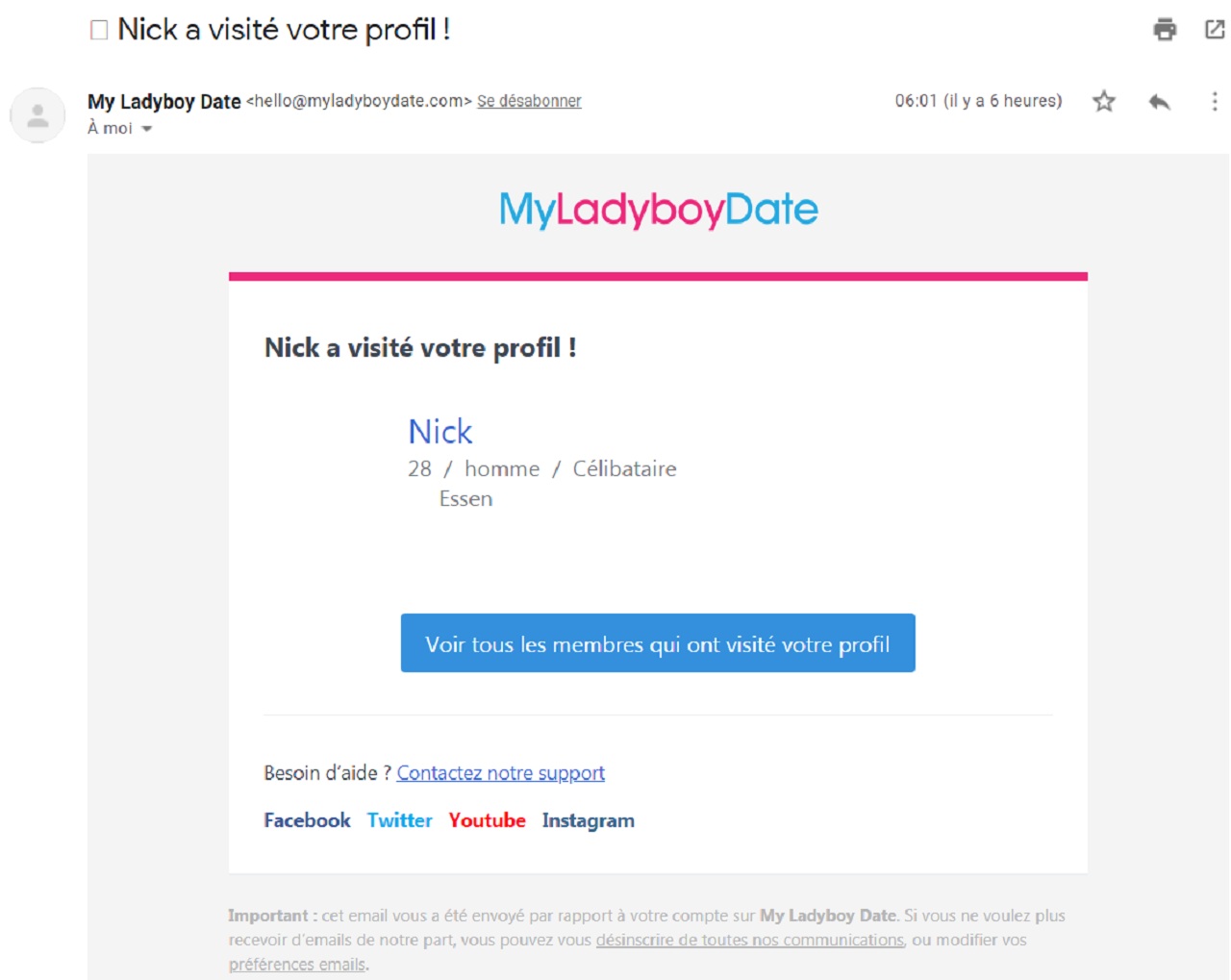Open the Twitter social link
This screenshot has width=1231, height=980.
(x=399, y=820)
